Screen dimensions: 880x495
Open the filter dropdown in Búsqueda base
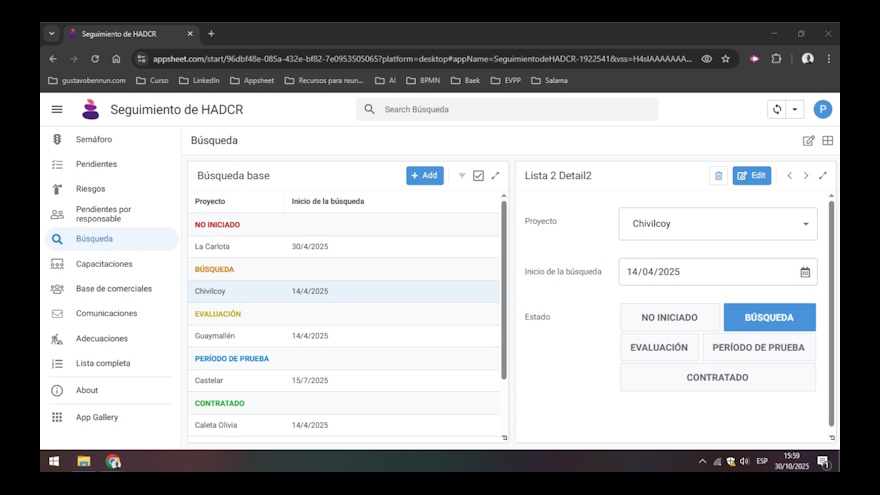[462, 176]
